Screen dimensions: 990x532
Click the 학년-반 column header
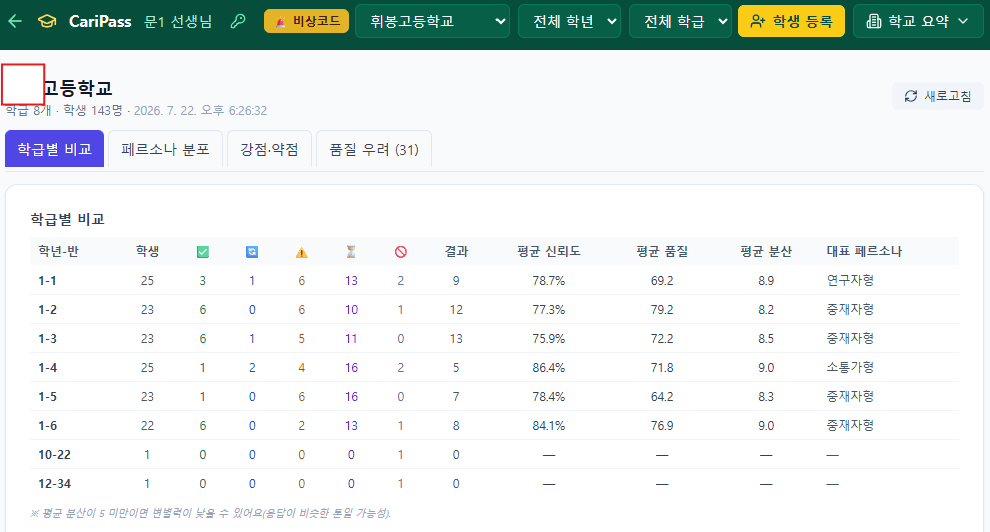58,251
